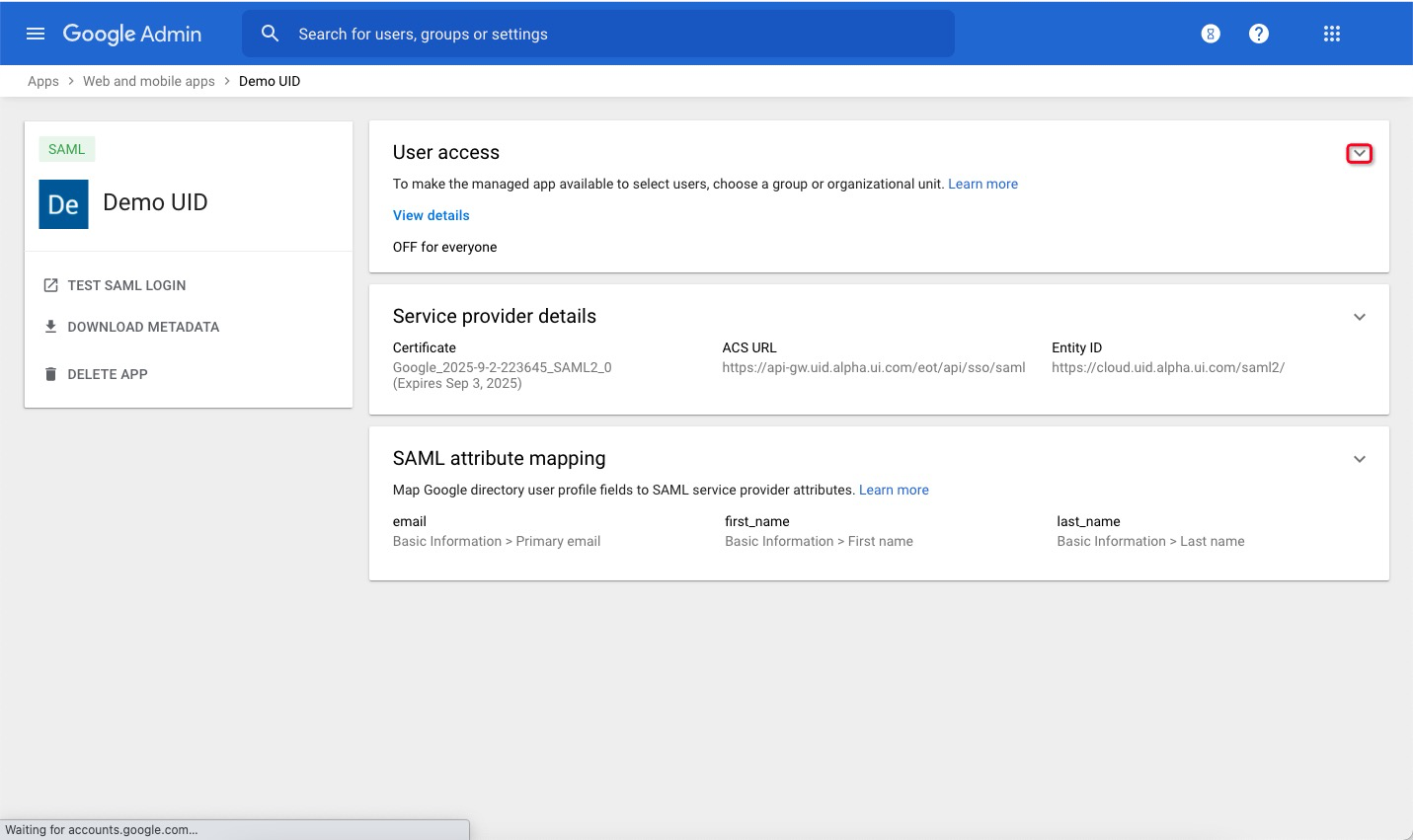1413x840 pixels.
Task: Click the Test SAML Login icon
Action: 50,285
